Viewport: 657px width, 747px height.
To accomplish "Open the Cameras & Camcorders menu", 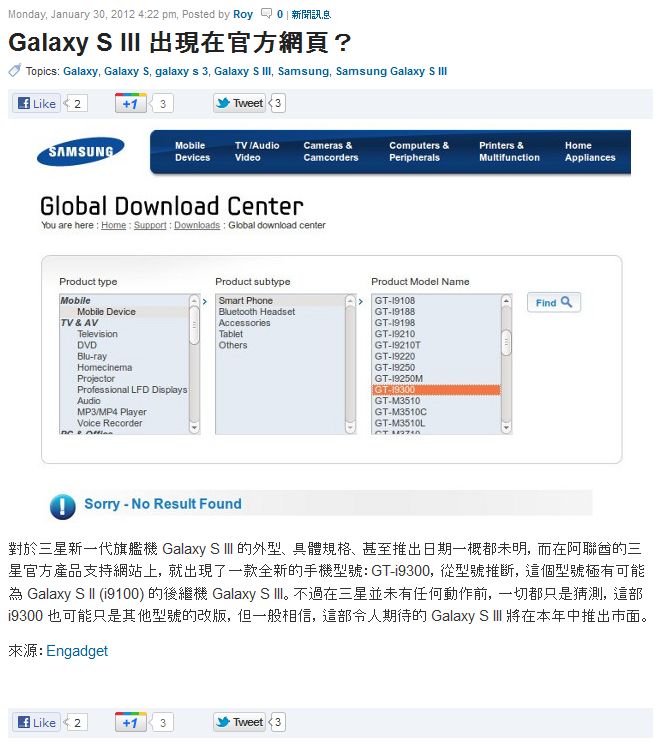I will click(331, 151).
